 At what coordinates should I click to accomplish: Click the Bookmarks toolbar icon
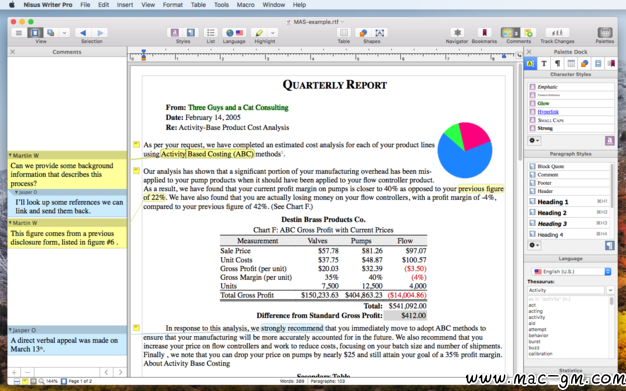[x=484, y=33]
